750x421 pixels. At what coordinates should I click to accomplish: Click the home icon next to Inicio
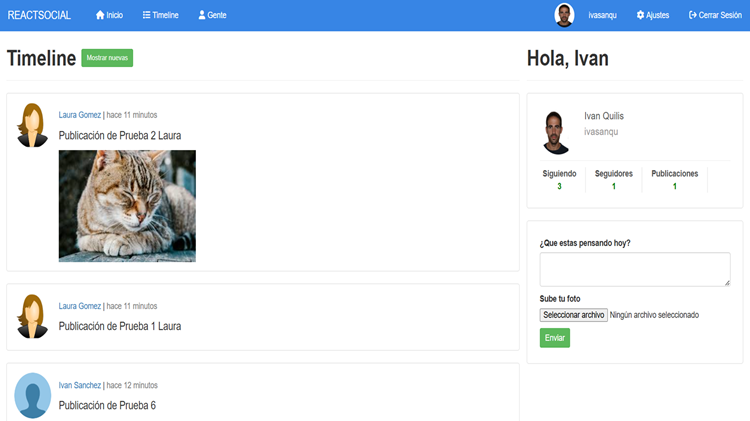(x=100, y=16)
